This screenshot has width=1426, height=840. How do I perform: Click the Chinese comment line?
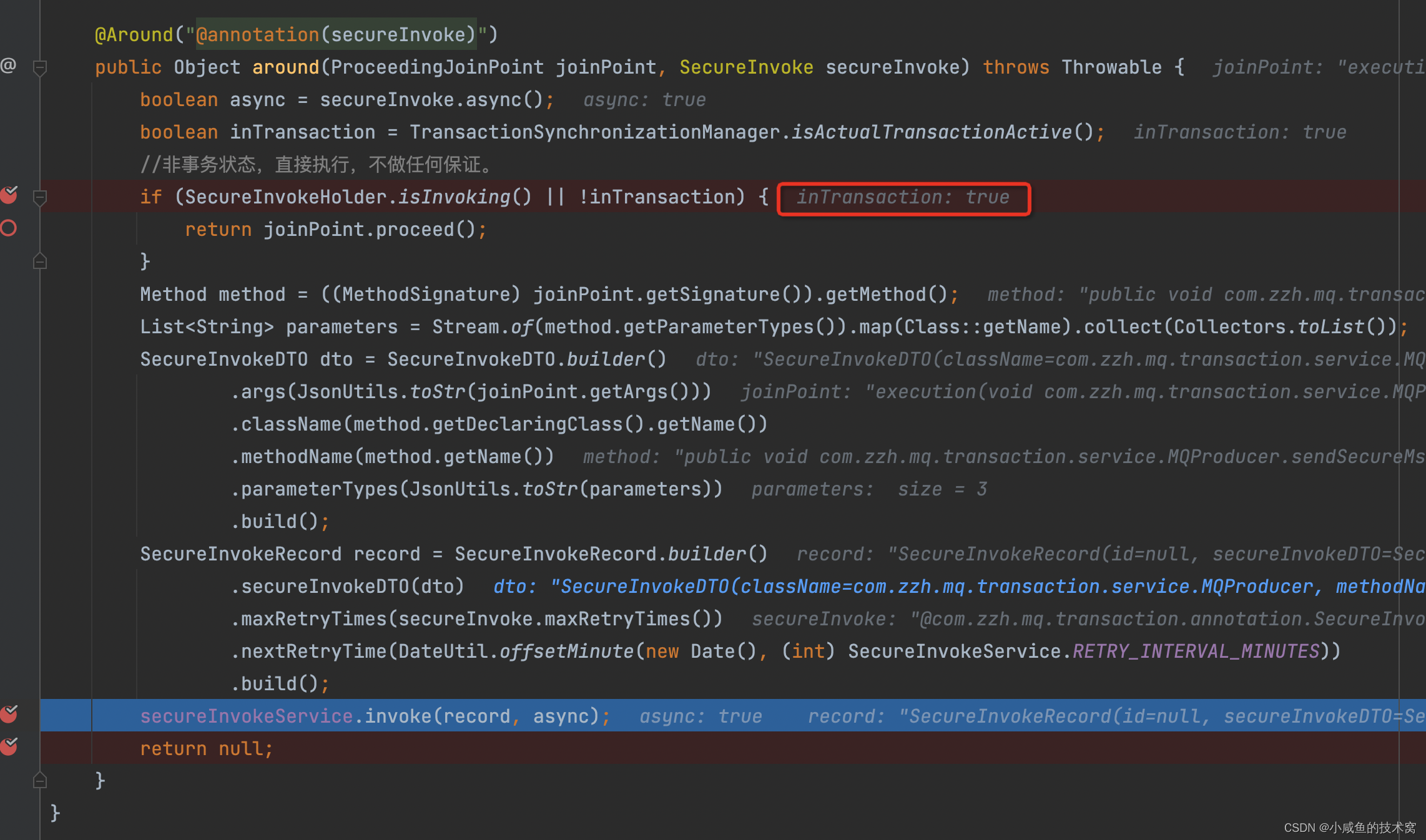point(318,165)
